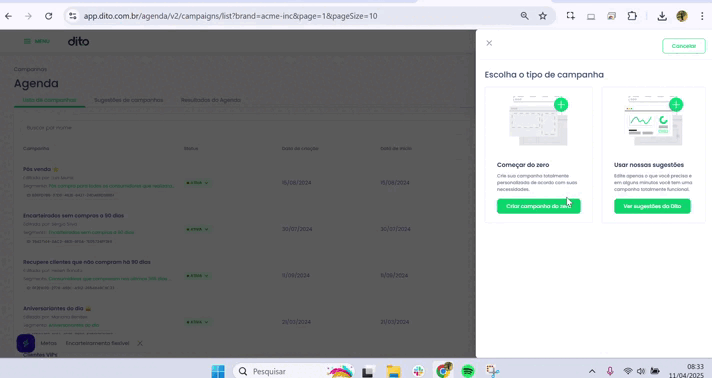The height and width of the screenshot is (378, 712).
Task: Click the Cancelar button
Action: 683,46
